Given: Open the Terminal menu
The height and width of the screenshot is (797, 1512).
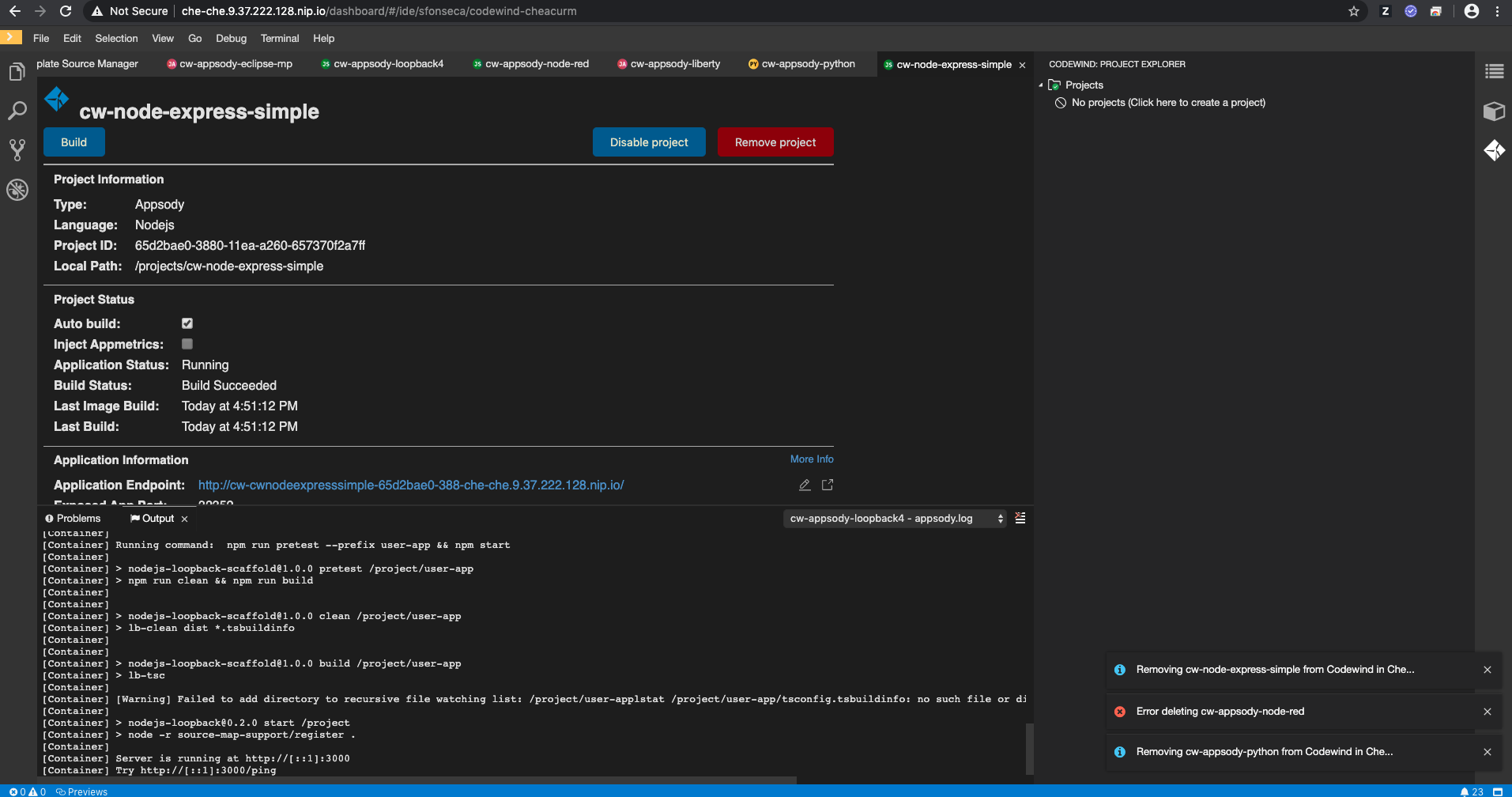Looking at the screenshot, I should (279, 38).
